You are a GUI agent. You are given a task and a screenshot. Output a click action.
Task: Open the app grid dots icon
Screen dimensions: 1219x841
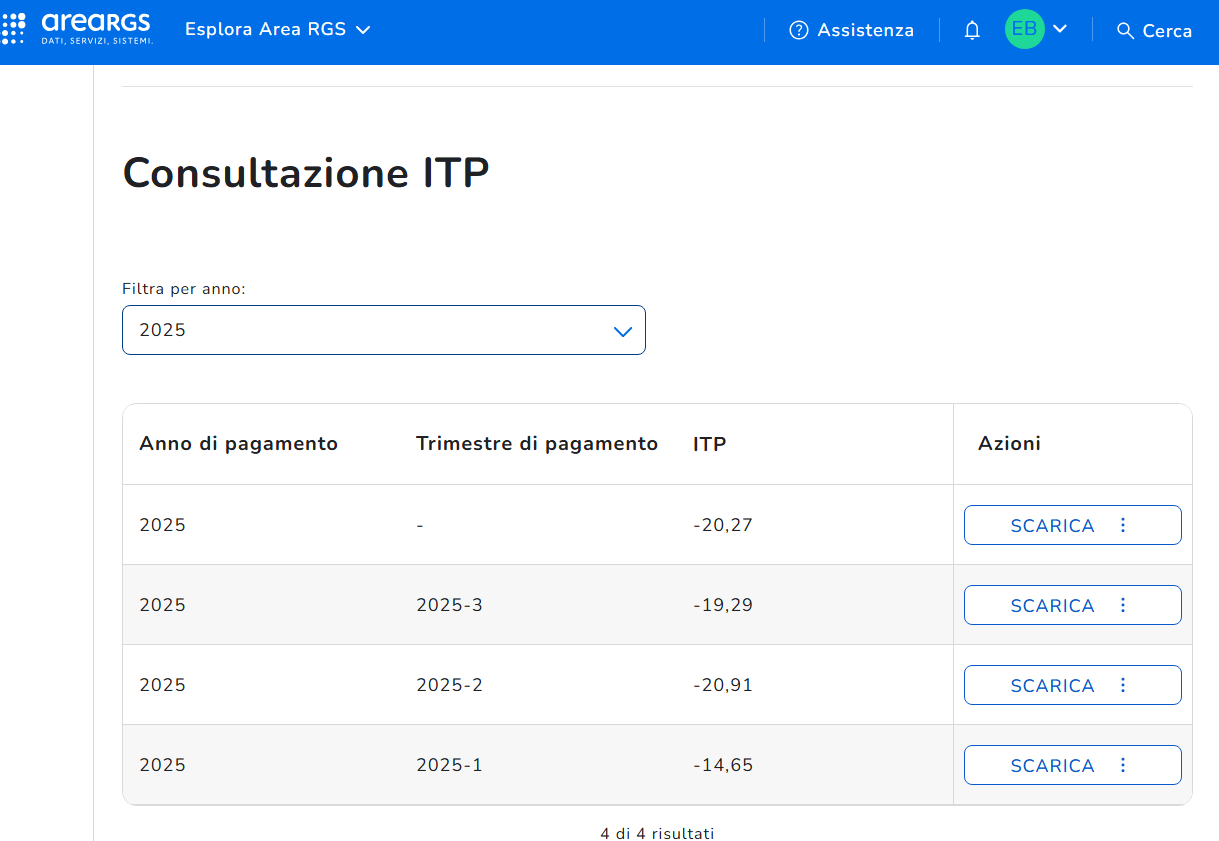[14, 29]
